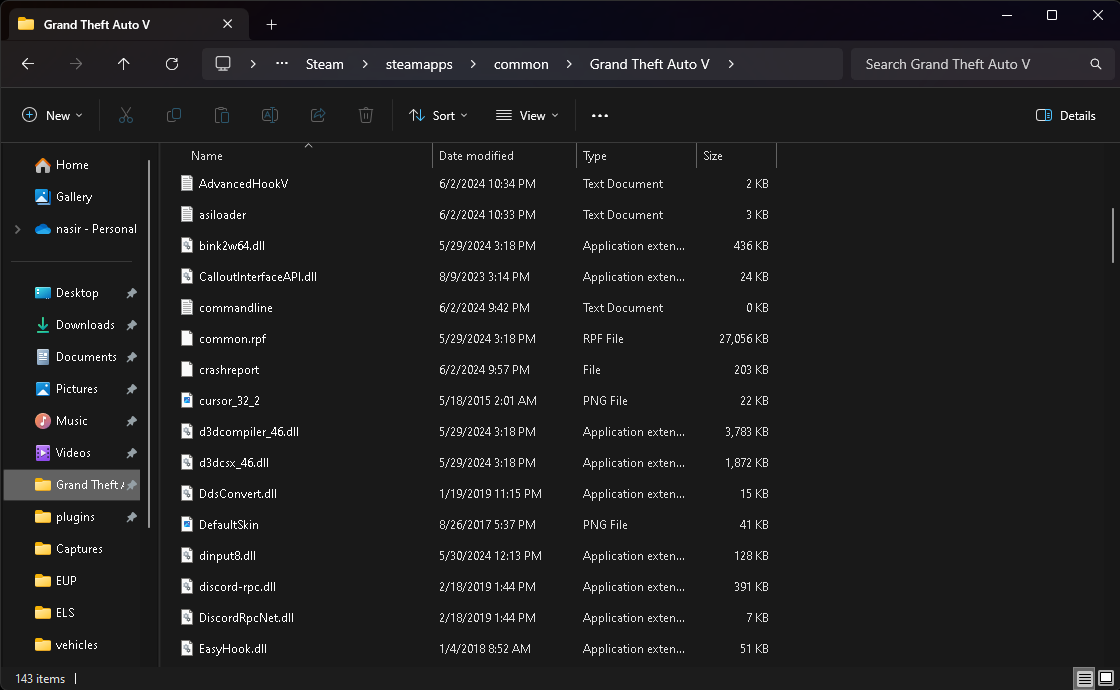The image size is (1120, 690).
Task: Go up one directory level
Action: (124, 64)
